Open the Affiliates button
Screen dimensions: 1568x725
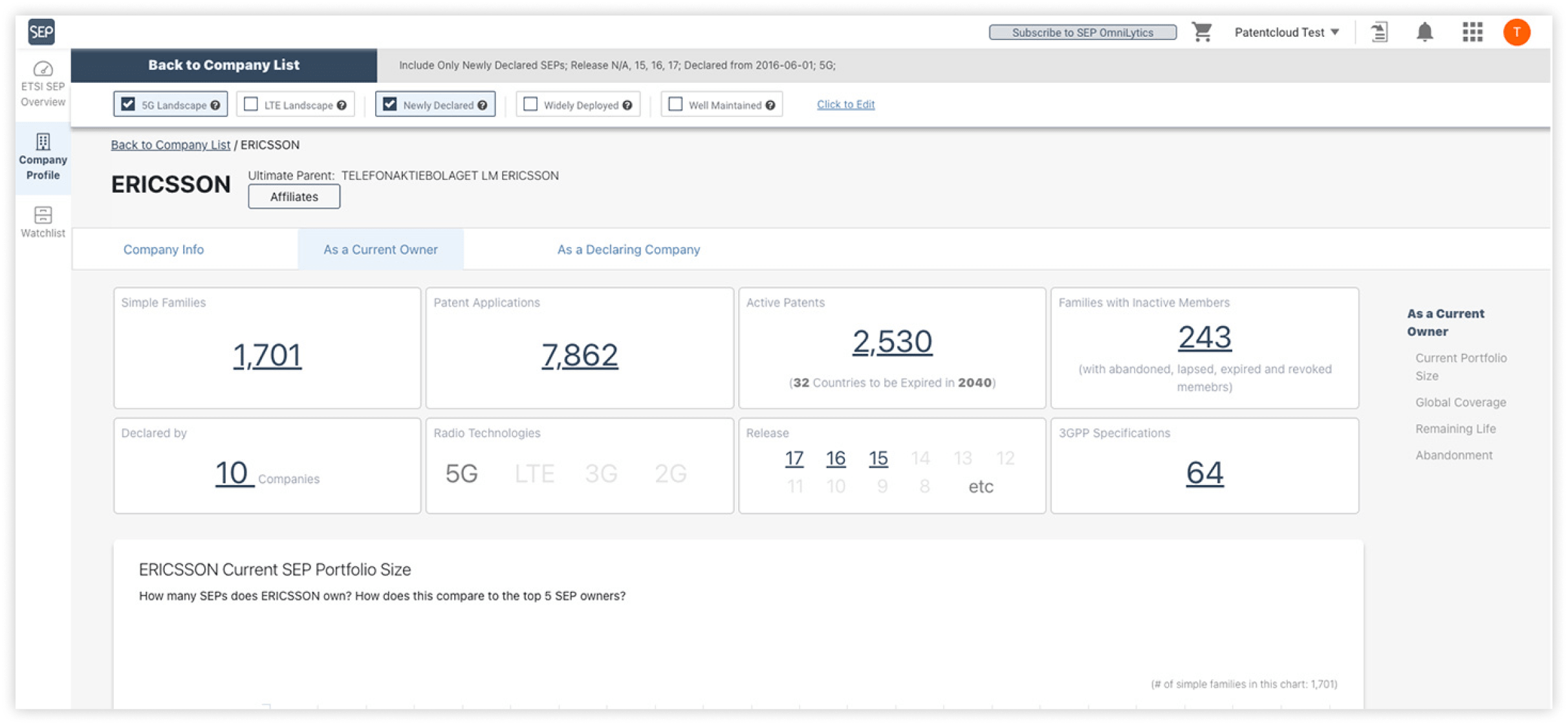(294, 197)
